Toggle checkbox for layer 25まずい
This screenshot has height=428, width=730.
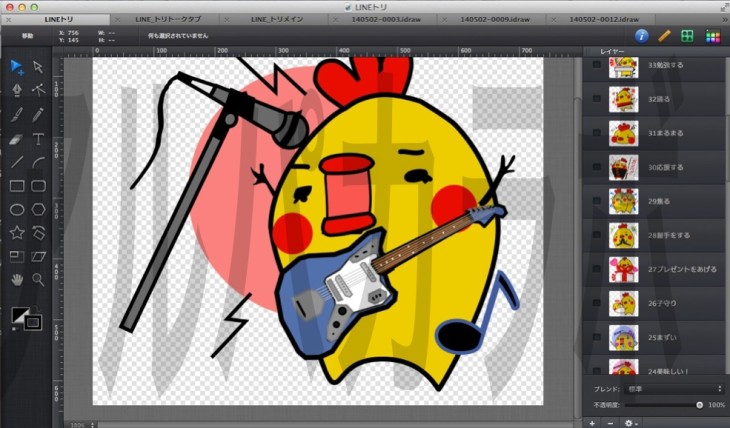(x=596, y=337)
